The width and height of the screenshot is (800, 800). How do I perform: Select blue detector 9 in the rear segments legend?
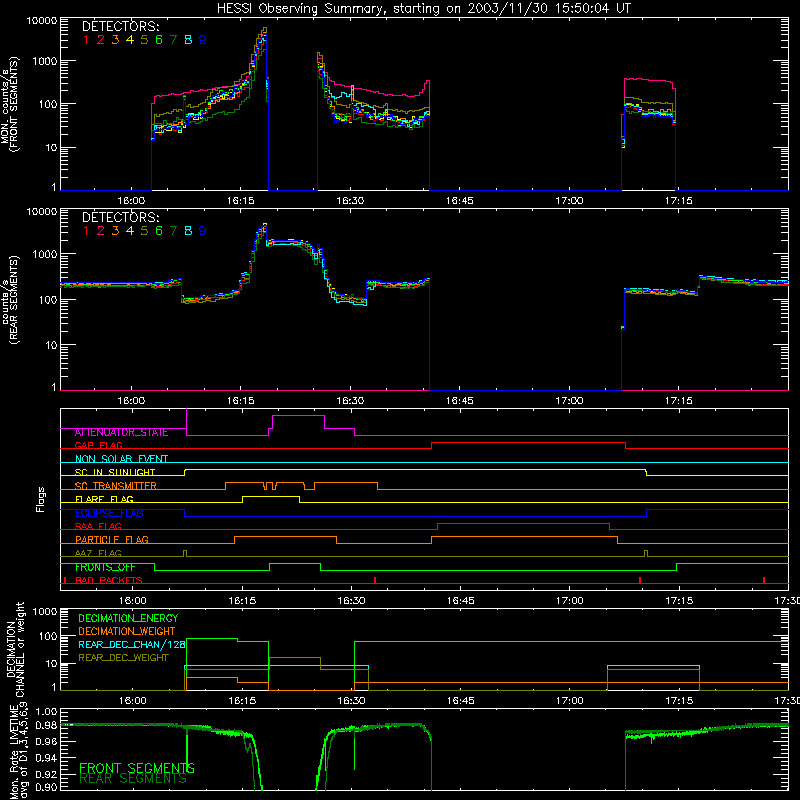tap(203, 231)
